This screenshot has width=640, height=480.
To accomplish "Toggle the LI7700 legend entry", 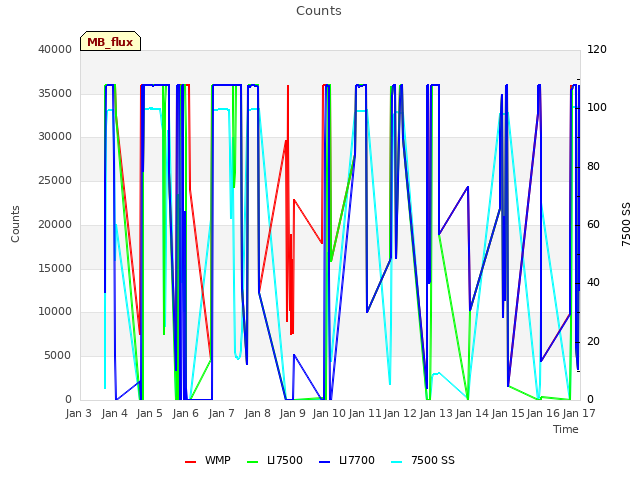I will 347,460.
